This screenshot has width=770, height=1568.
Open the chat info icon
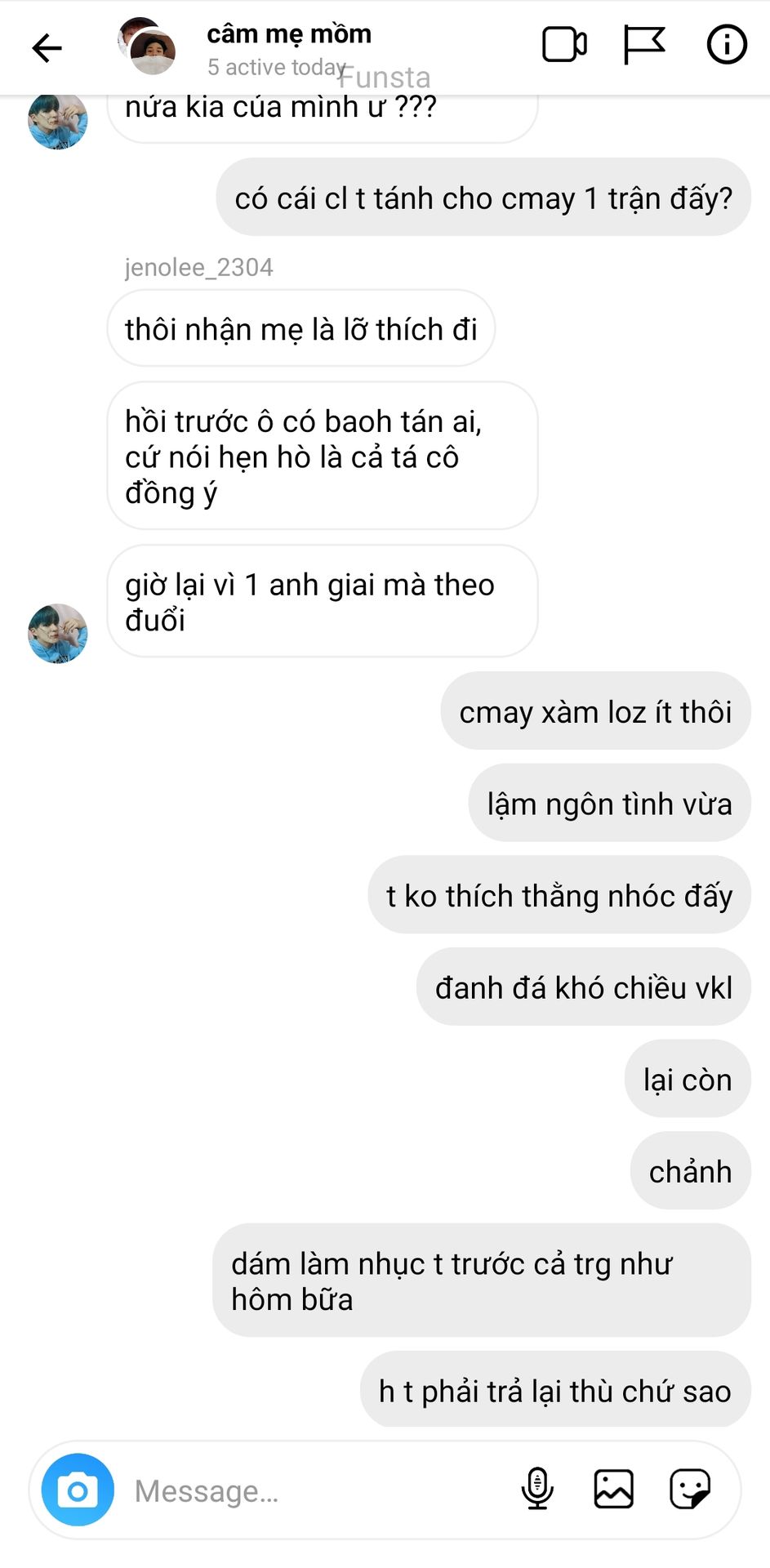point(726,44)
